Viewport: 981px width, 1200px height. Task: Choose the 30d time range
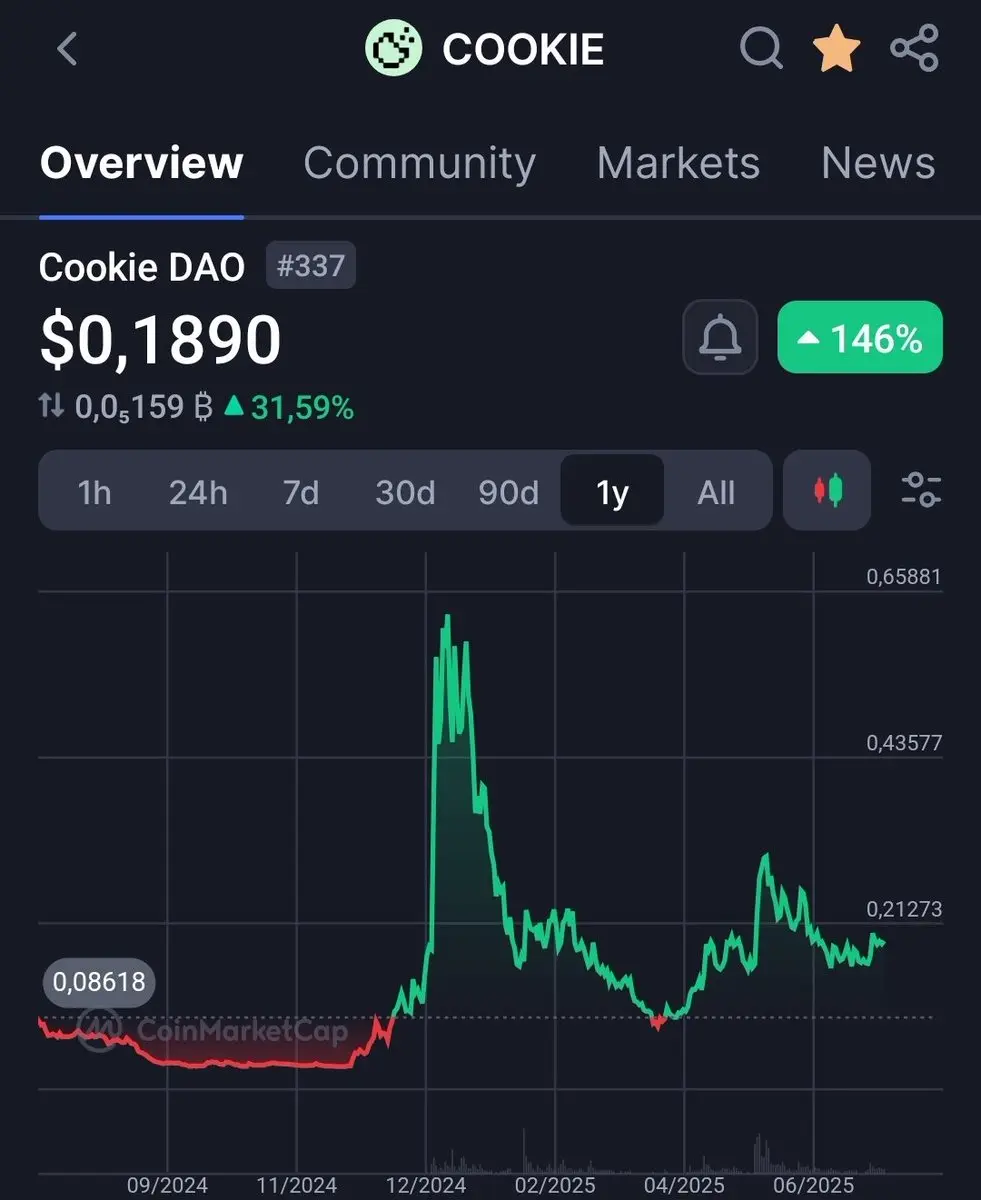pyautogui.click(x=405, y=492)
